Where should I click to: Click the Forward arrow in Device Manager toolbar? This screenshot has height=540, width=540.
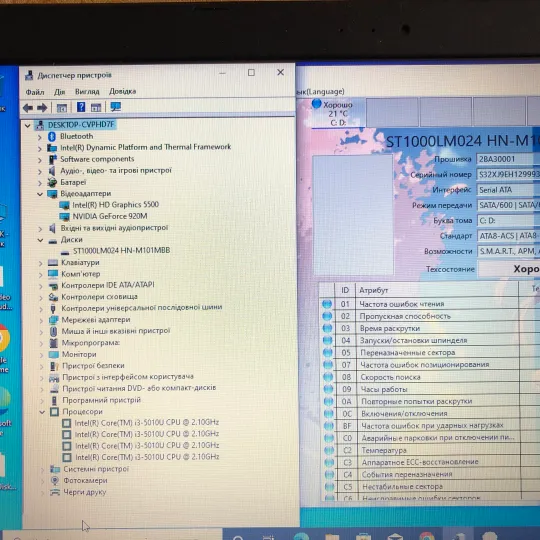pyautogui.click(x=42, y=108)
